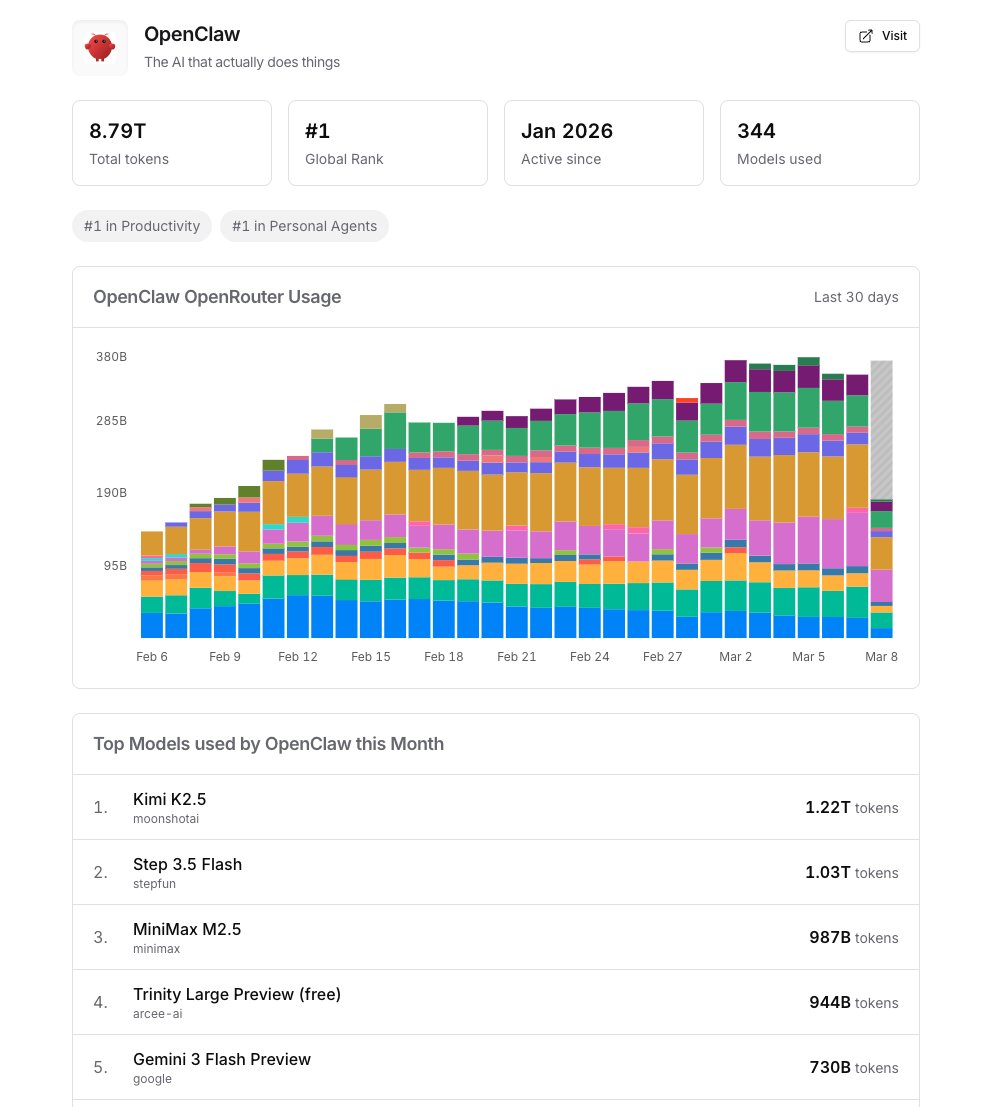Select the Feb 21 bar in usage chart
Screen dimensions: 997x1107
tap(517, 527)
